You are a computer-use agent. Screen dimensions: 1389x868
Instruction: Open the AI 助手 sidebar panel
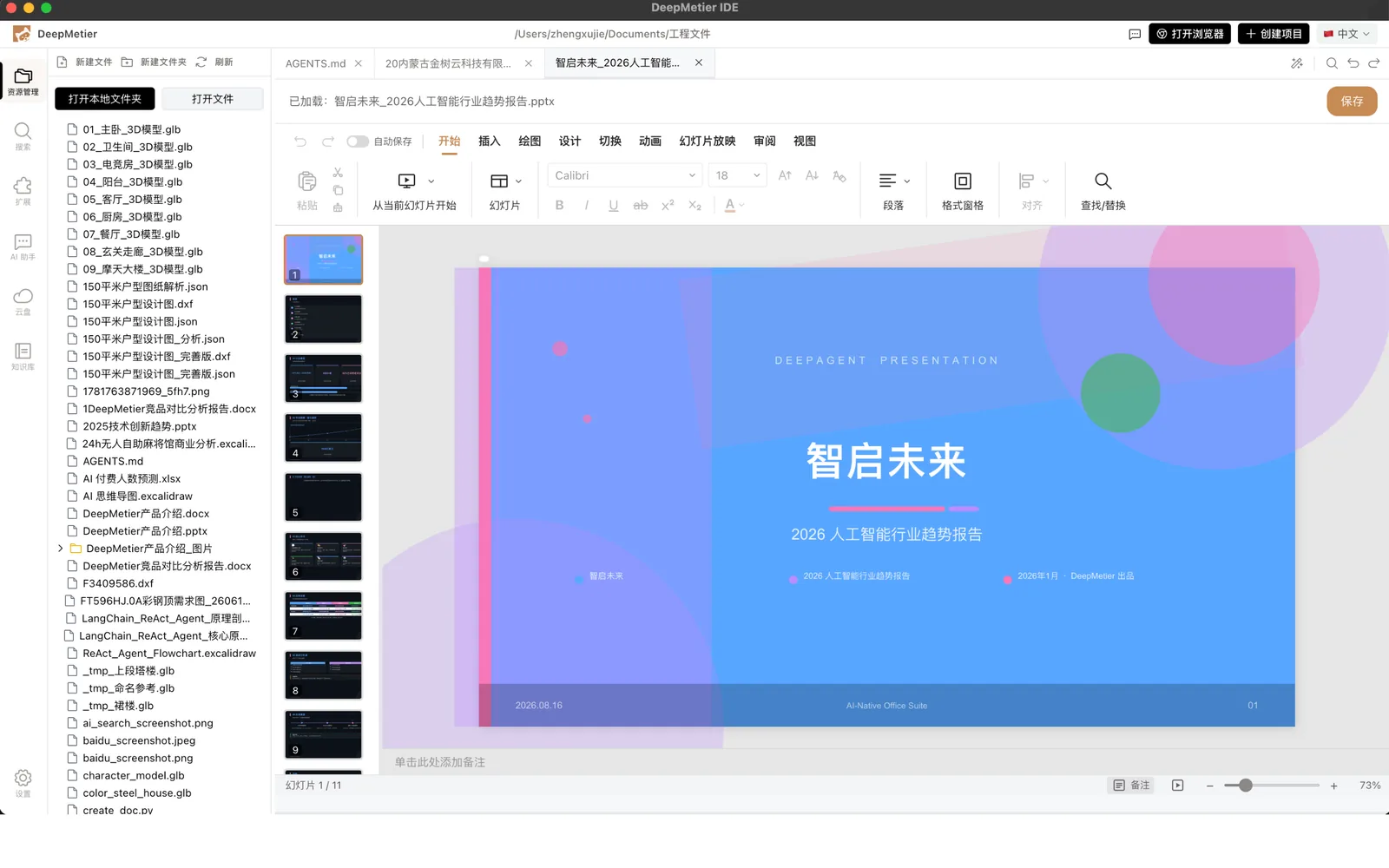pos(23,247)
